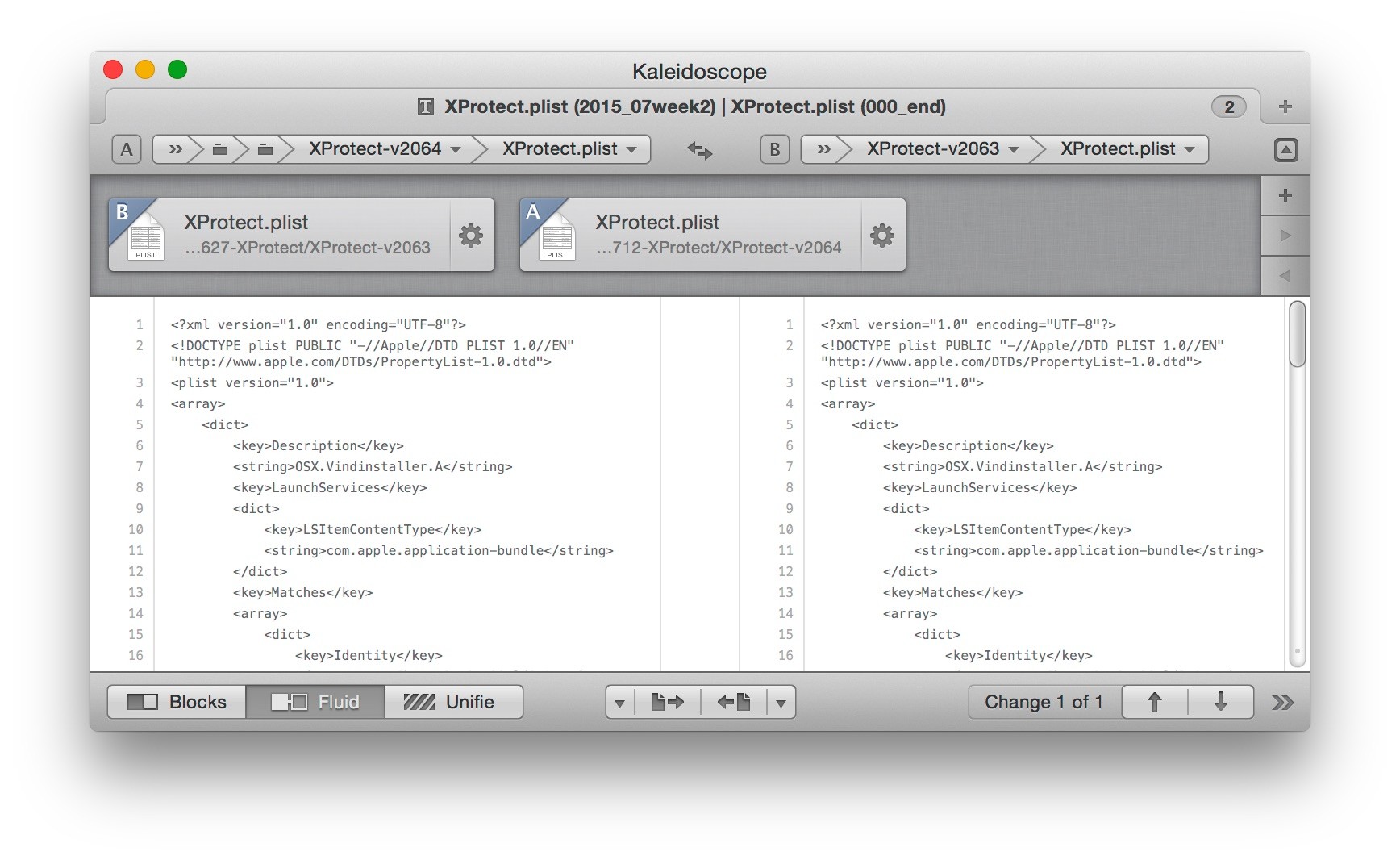Click the A side label button
The height and width of the screenshot is (860, 1400).
coord(127,149)
